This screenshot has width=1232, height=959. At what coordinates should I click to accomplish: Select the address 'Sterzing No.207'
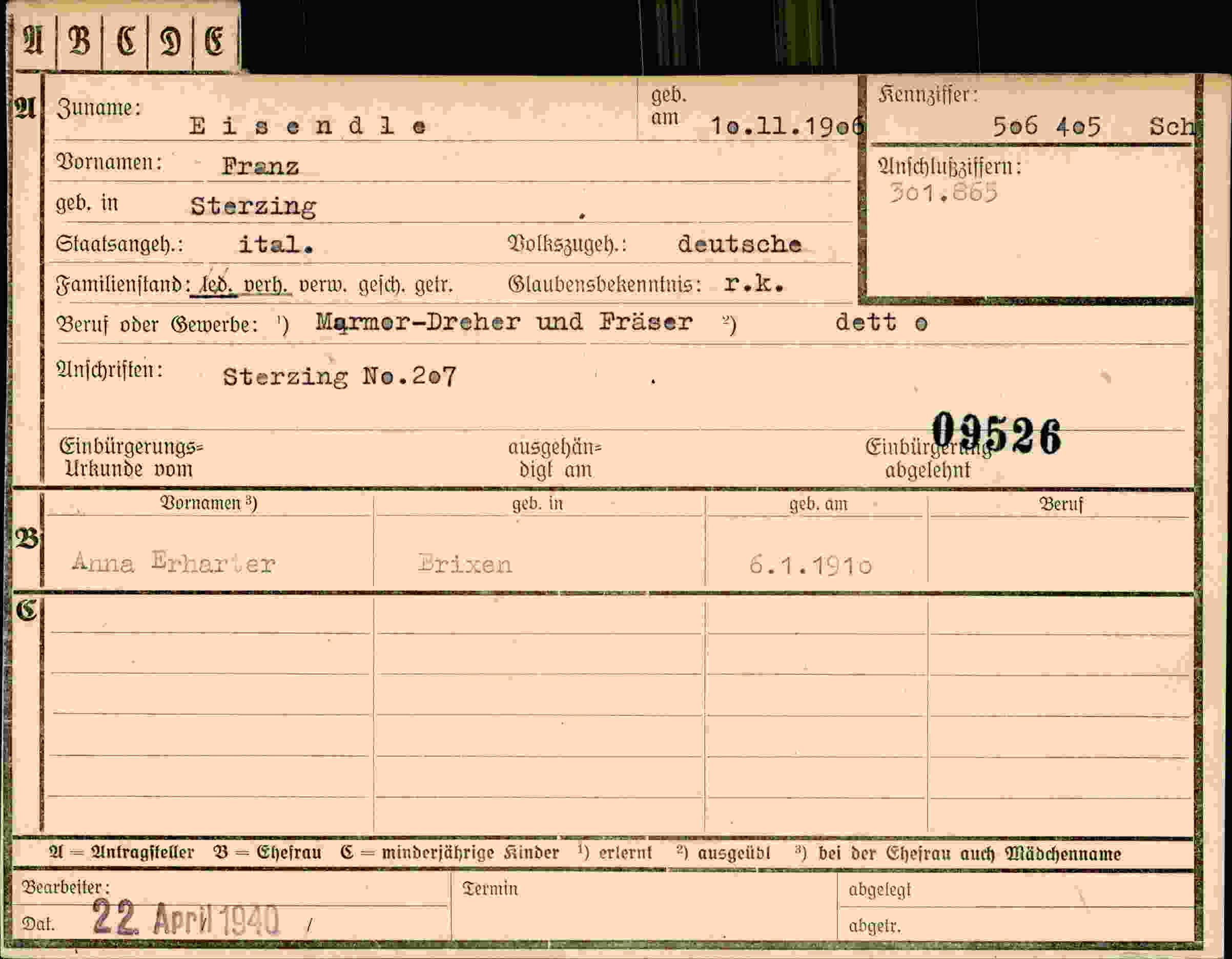340,376
